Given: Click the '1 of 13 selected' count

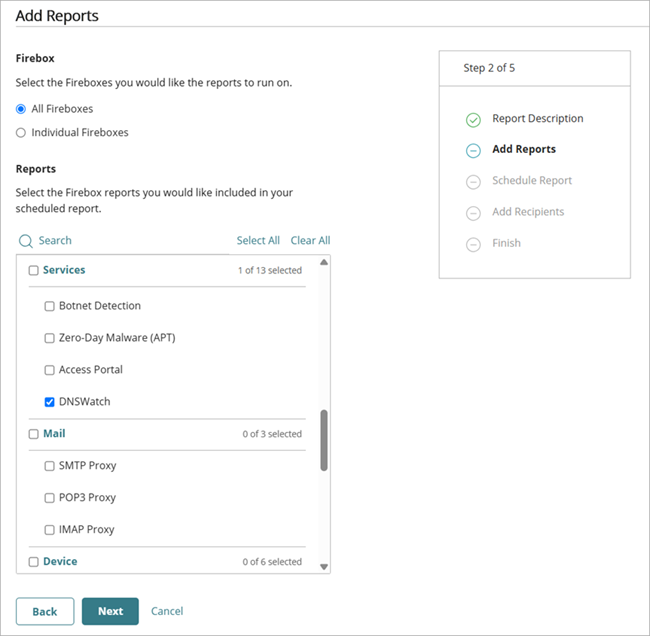Looking at the screenshot, I should point(270,270).
